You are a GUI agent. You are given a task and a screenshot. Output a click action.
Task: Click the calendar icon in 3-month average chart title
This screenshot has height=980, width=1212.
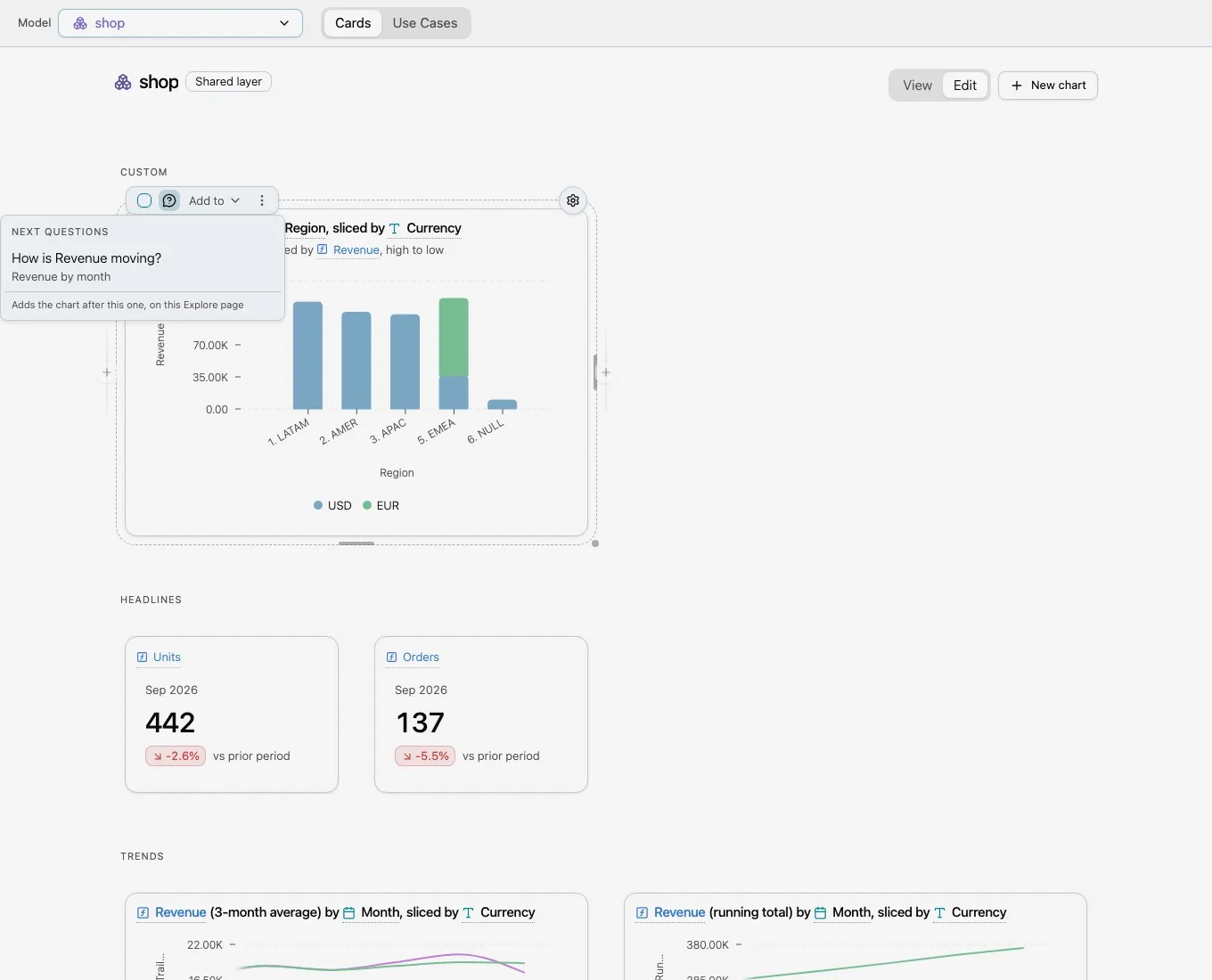pyautogui.click(x=349, y=913)
